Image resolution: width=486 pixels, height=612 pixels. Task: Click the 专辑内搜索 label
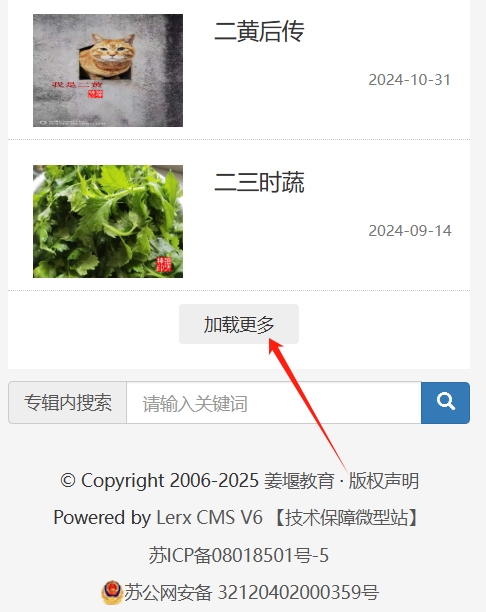click(x=68, y=403)
